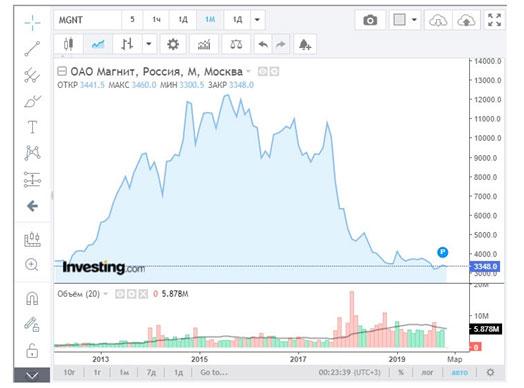
Task: Set bottom range to 1д
Action: 178,372
